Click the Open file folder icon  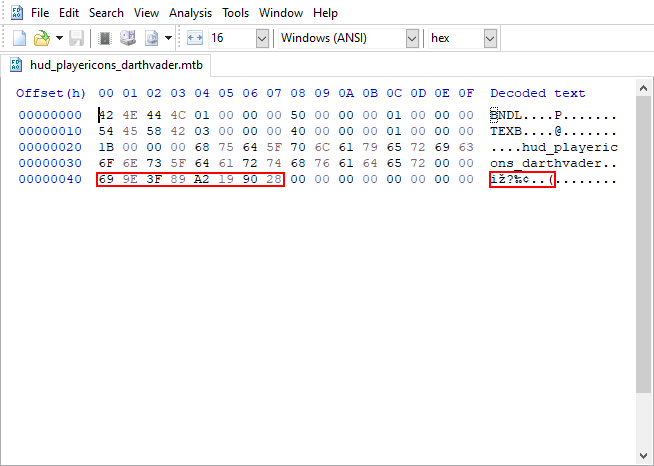42,38
